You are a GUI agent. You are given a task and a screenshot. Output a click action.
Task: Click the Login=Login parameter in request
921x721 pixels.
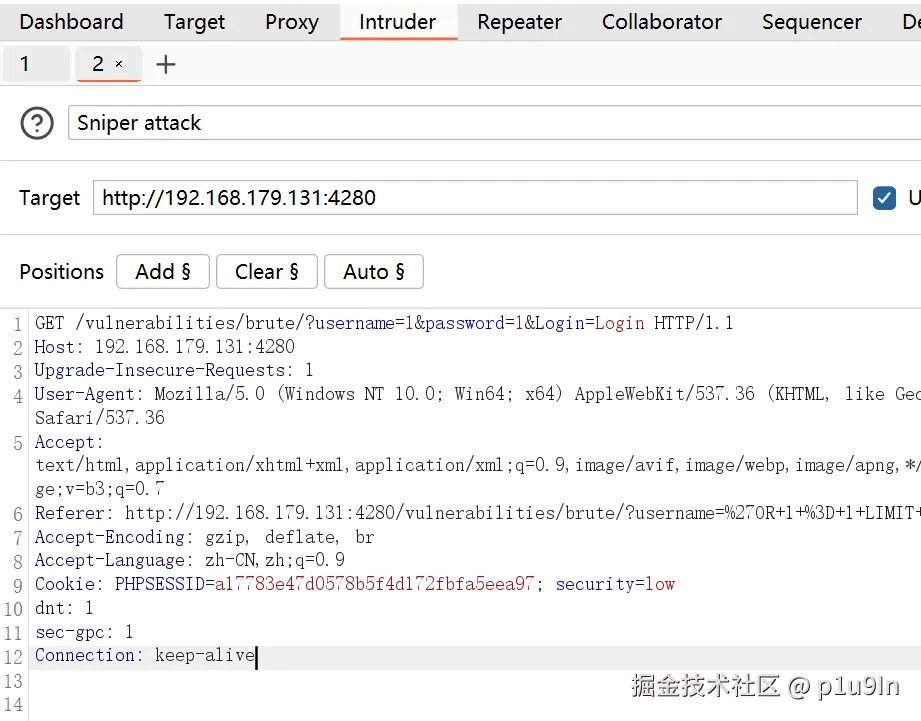(x=589, y=323)
